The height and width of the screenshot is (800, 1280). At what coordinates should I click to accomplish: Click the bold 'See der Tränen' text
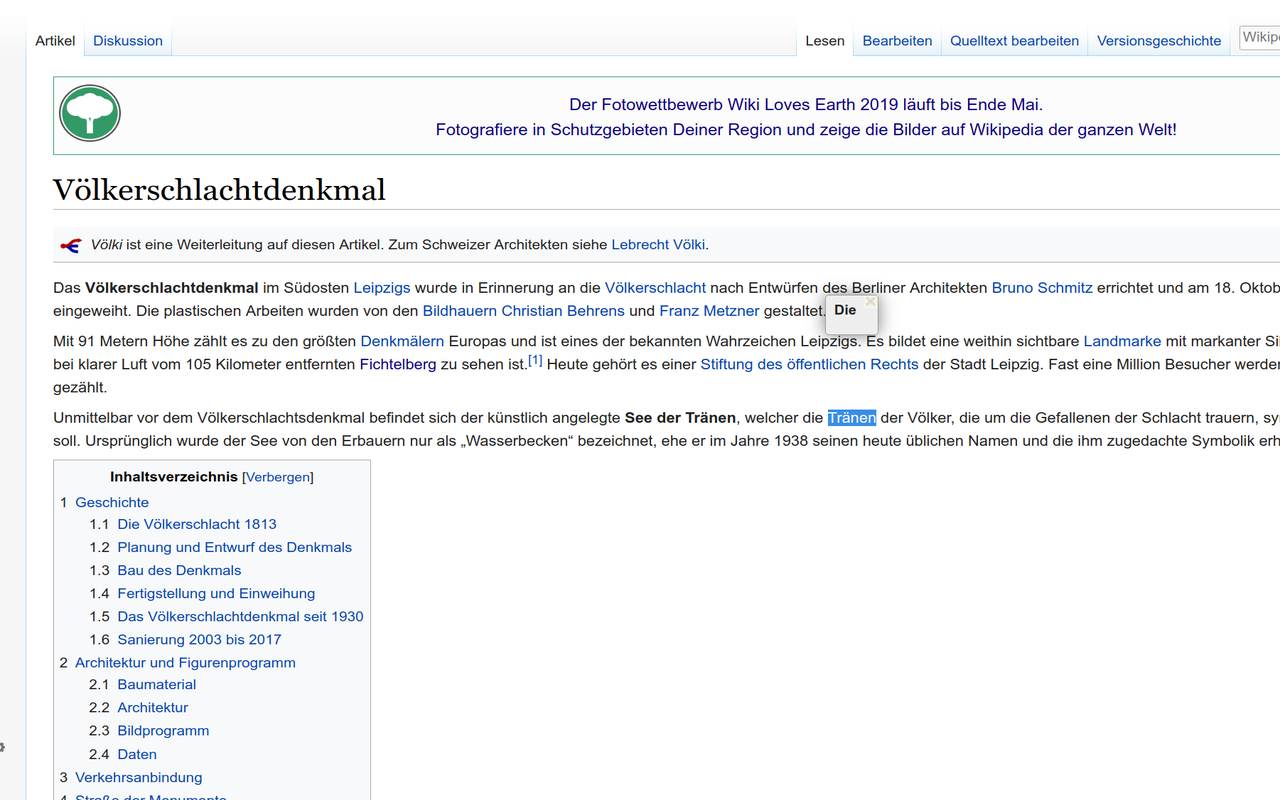pos(680,417)
